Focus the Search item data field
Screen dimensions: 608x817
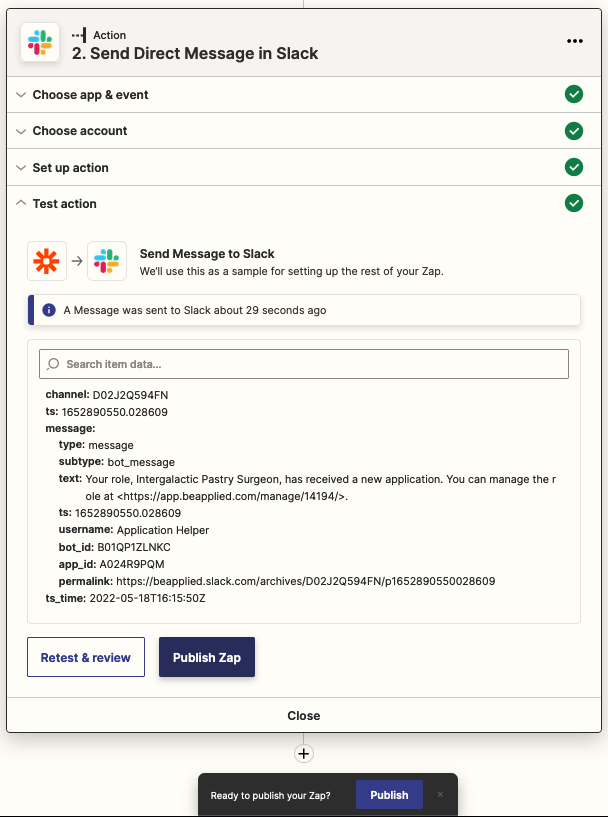click(x=304, y=364)
